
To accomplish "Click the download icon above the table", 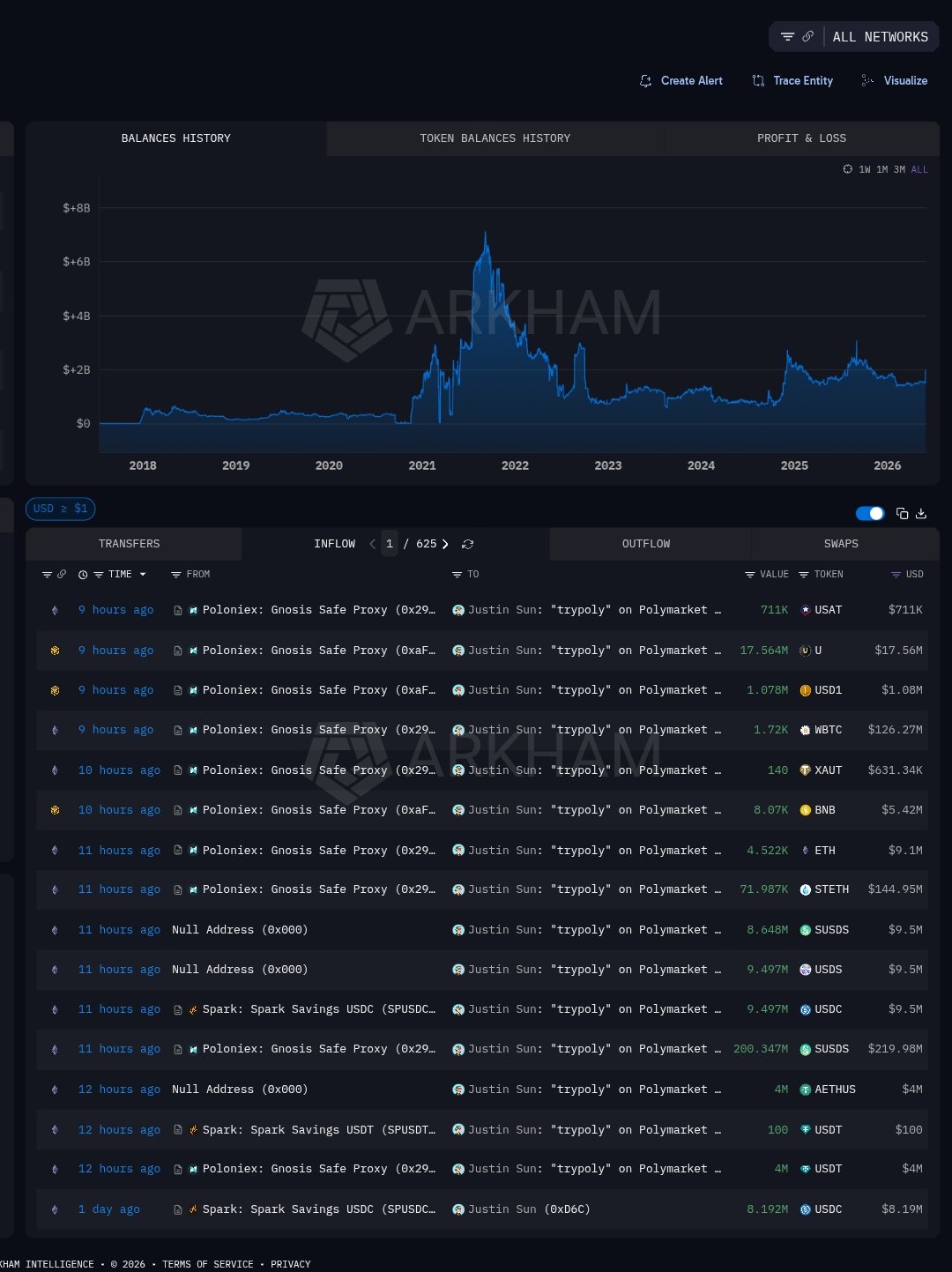I will pos(921,513).
